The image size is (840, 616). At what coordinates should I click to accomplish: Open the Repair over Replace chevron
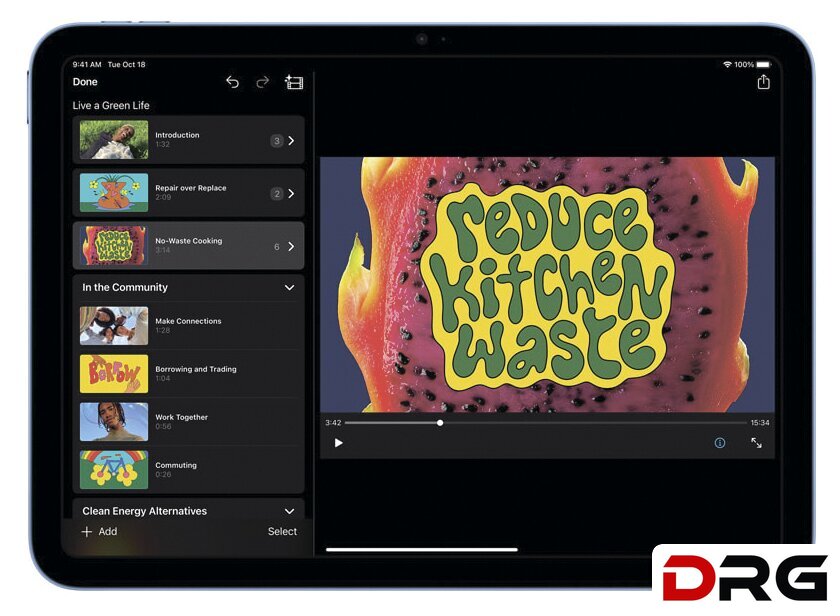pos(291,194)
